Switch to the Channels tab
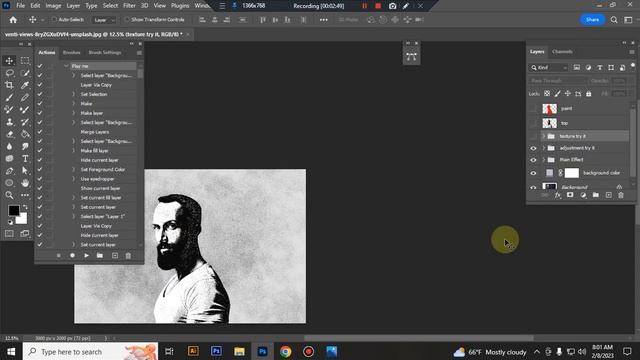This screenshot has width=640, height=360. pos(562,52)
